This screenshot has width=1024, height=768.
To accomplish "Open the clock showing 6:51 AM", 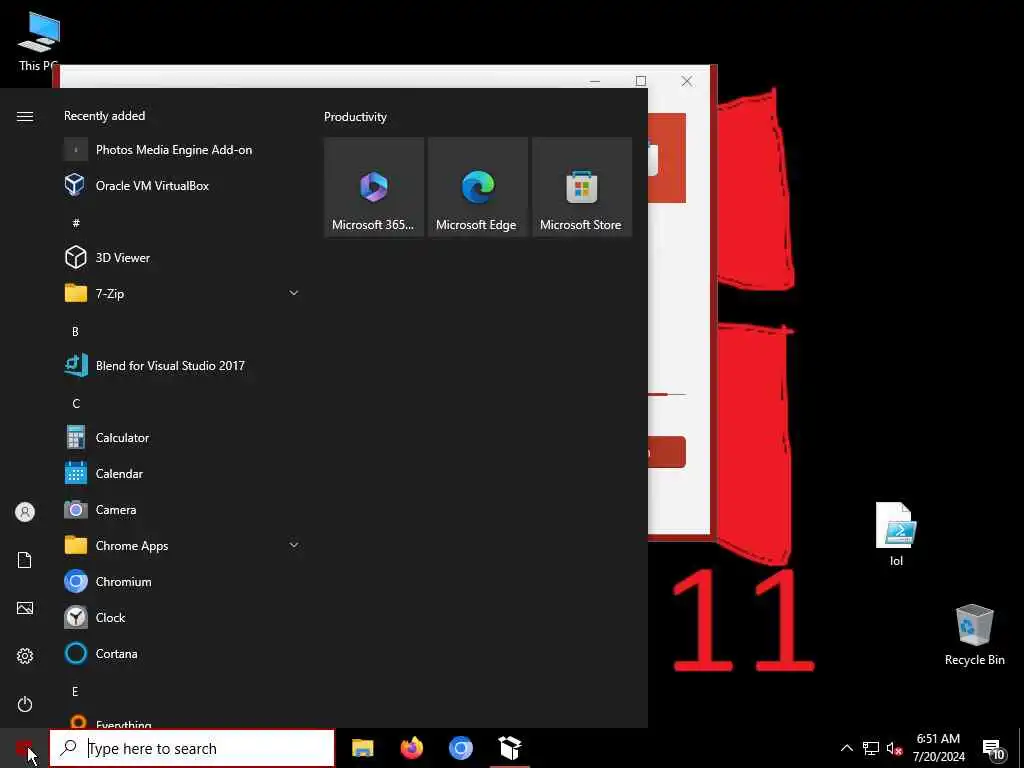I will click(x=938, y=748).
